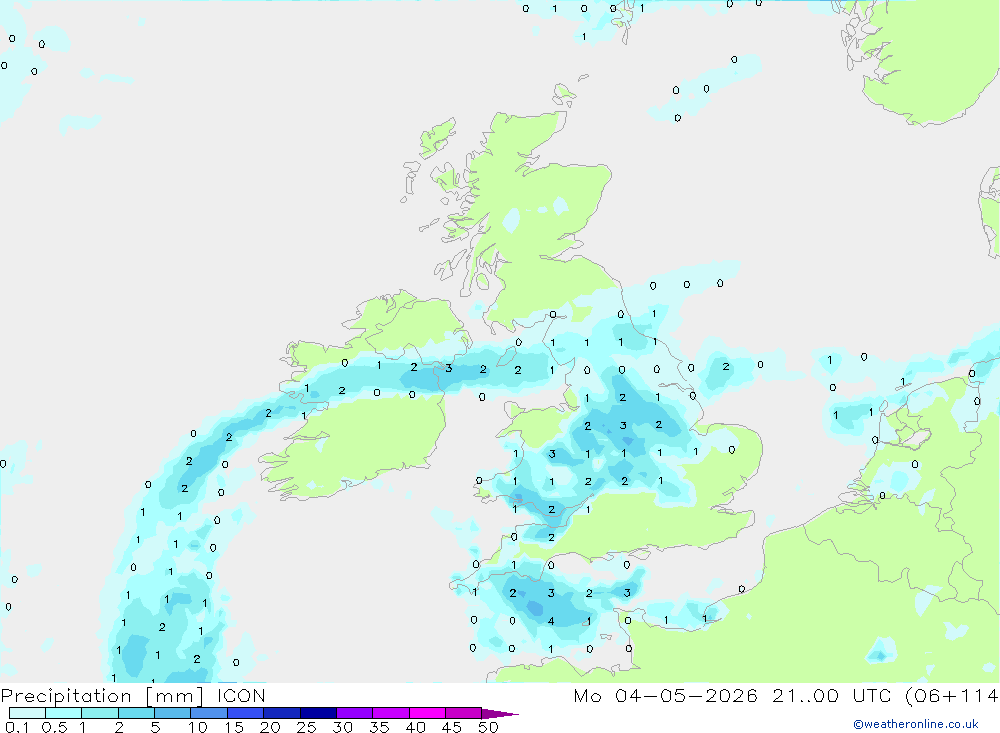Click the legend label number 50
Viewport: 1000px width, 733px height.
488,727
